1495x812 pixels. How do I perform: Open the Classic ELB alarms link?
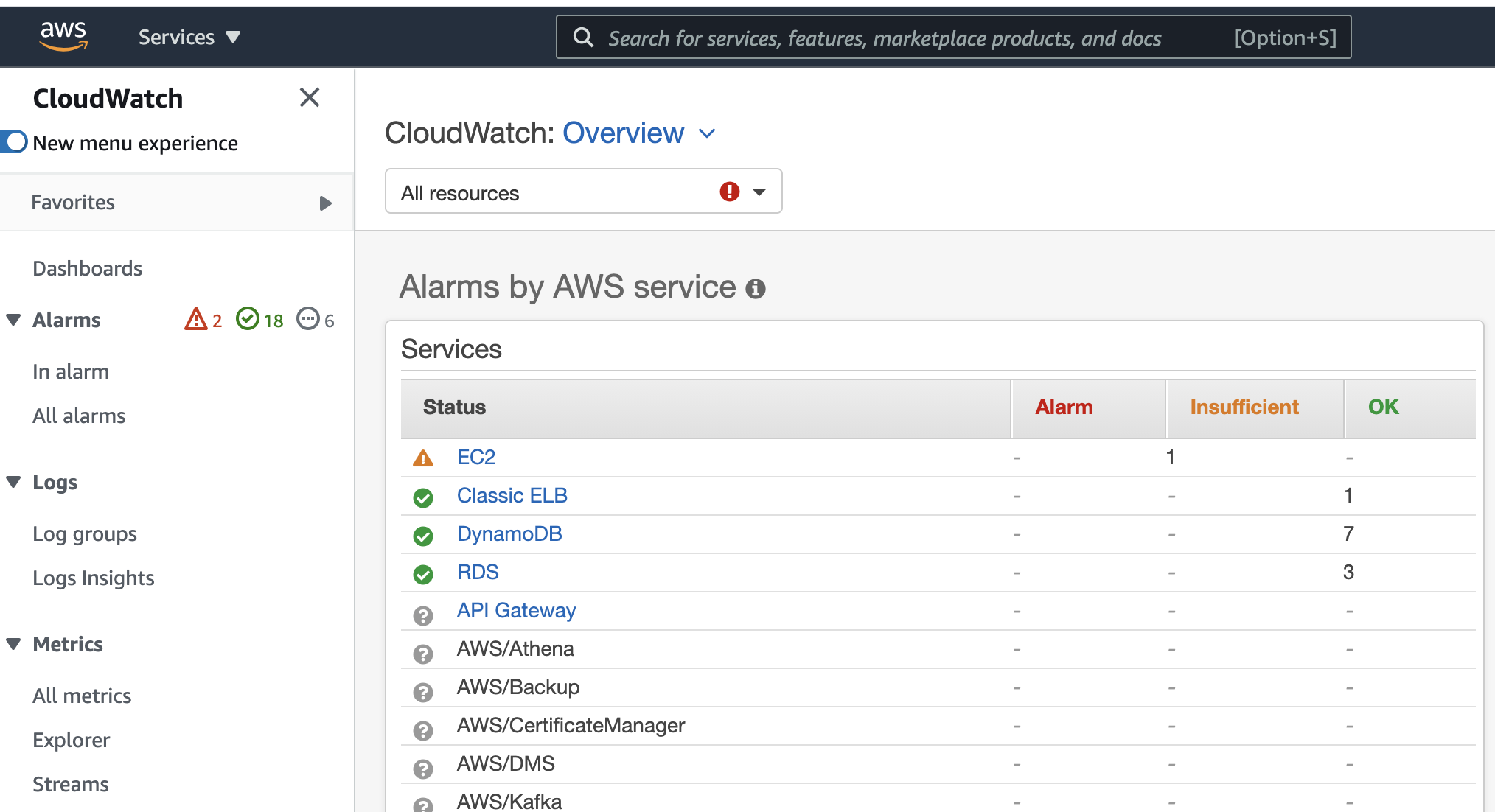click(512, 495)
